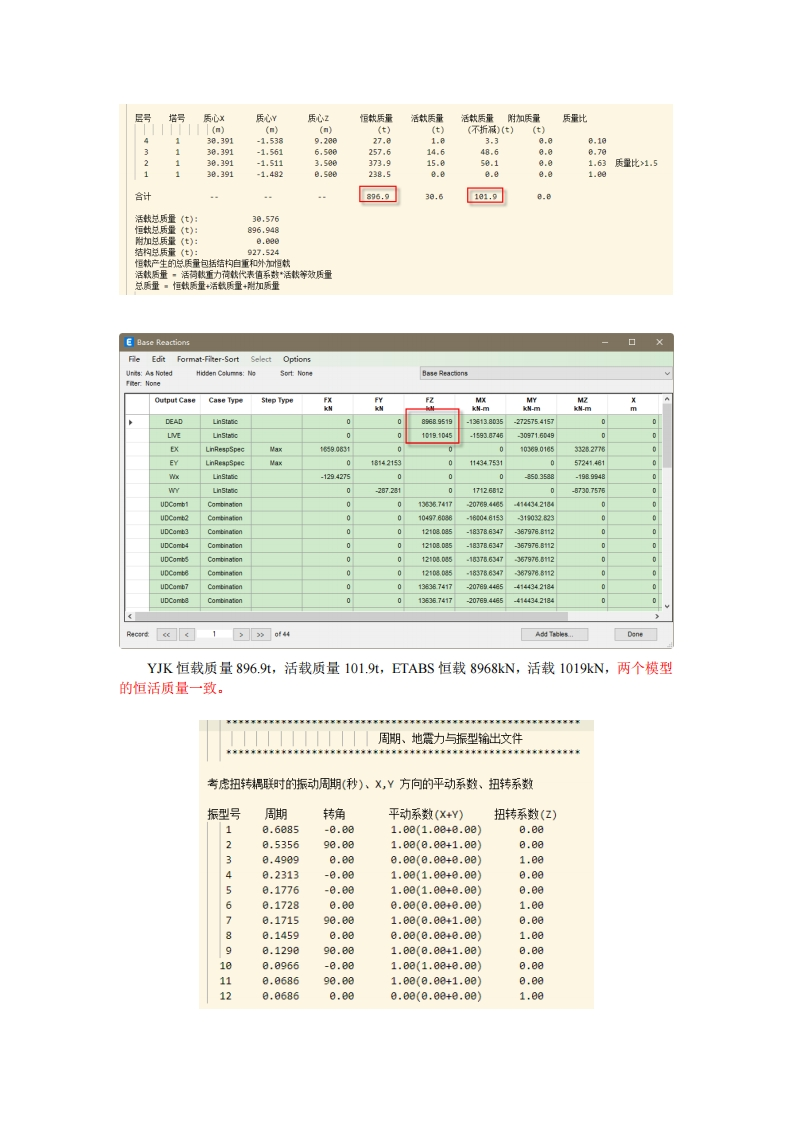This screenshot has height=1122, width=793.
Task: Click the FY kN column header
Action: click(x=379, y=404)
